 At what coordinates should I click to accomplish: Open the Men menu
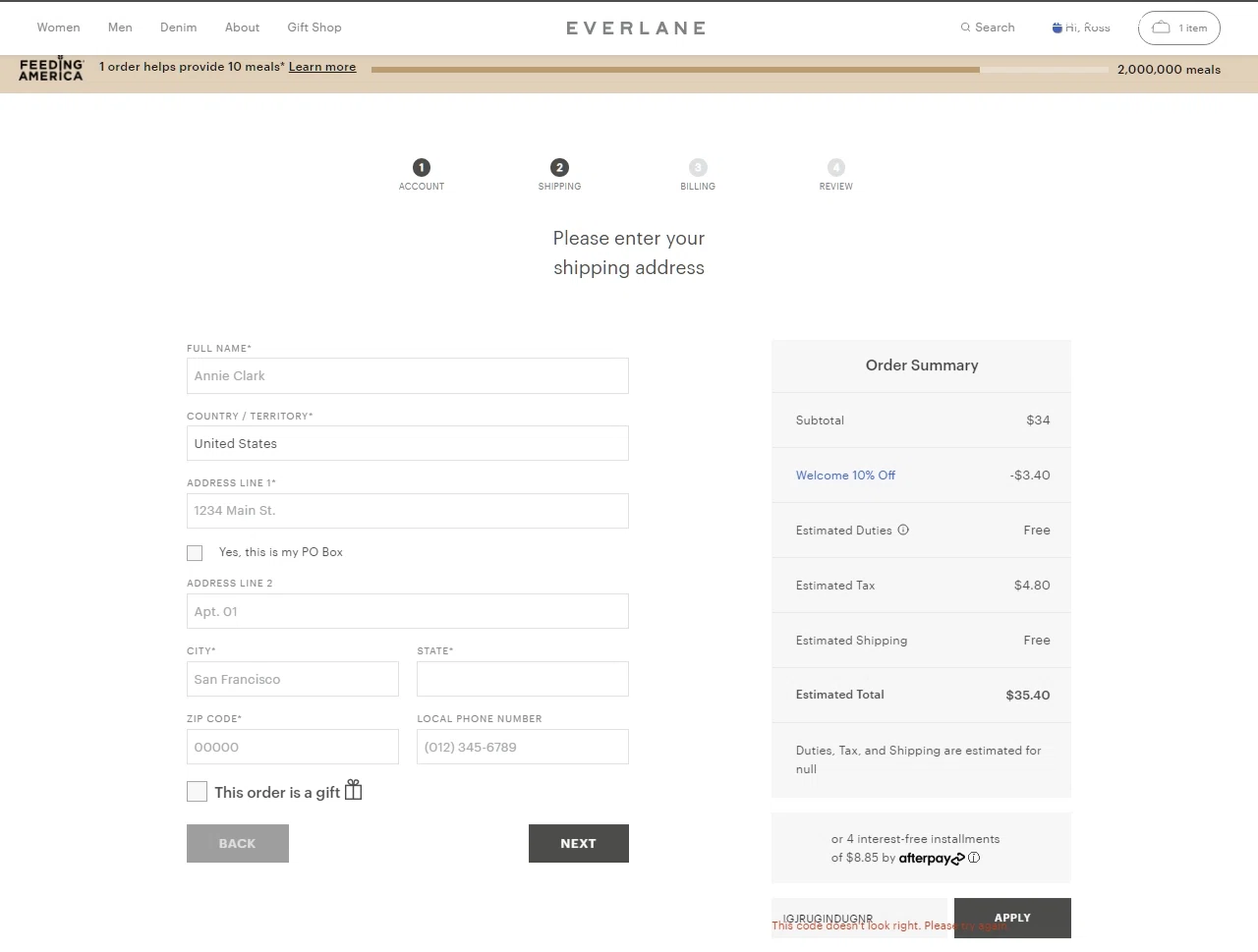pos(120,28)
